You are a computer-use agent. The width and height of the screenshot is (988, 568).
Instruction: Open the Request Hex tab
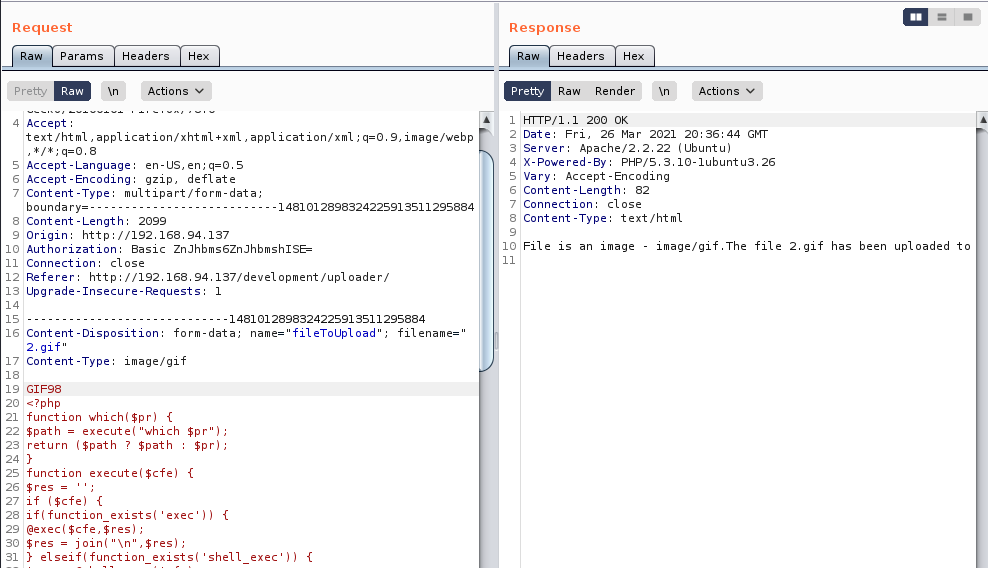[x=198, y=56]
